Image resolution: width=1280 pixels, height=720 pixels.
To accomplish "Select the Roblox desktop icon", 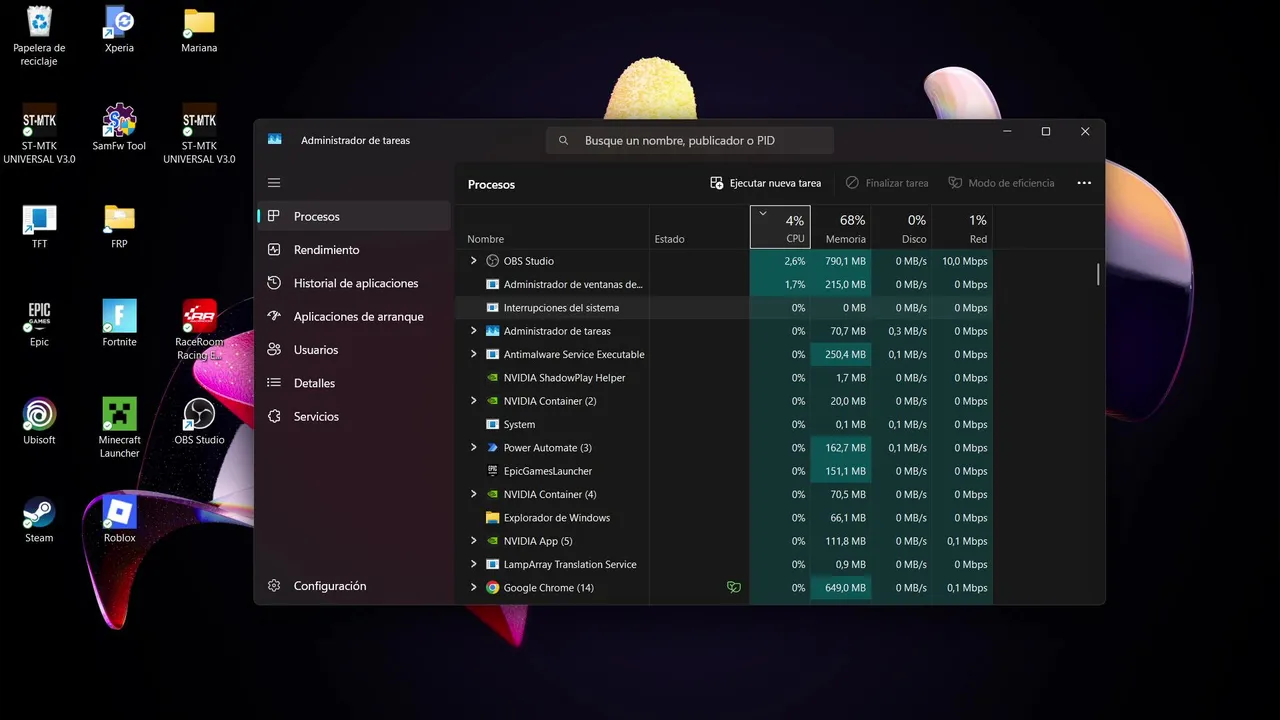I will pyautogui.click(x=119, y=519).
